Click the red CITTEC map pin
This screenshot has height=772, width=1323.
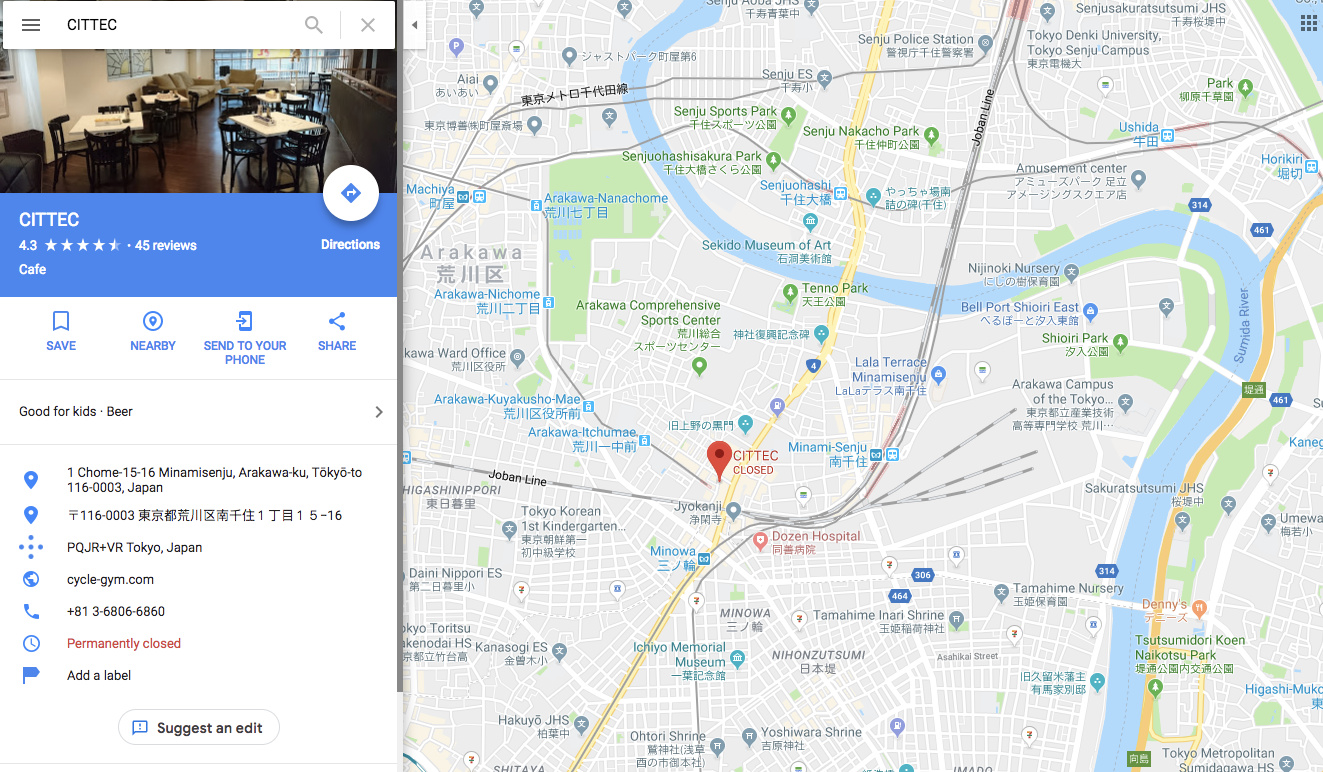click(x=719, y=460)
